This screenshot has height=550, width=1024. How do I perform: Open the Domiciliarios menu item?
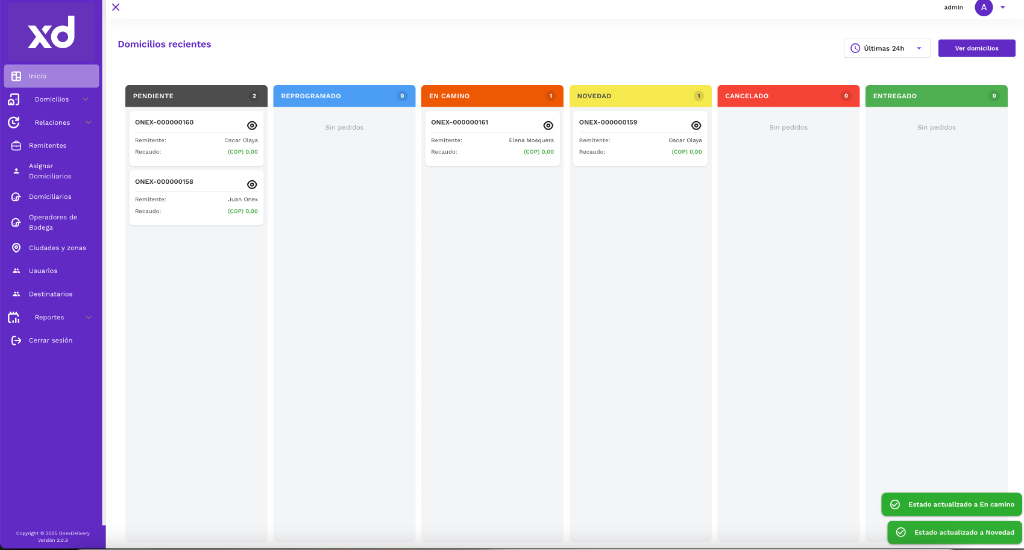pos(50,197)
